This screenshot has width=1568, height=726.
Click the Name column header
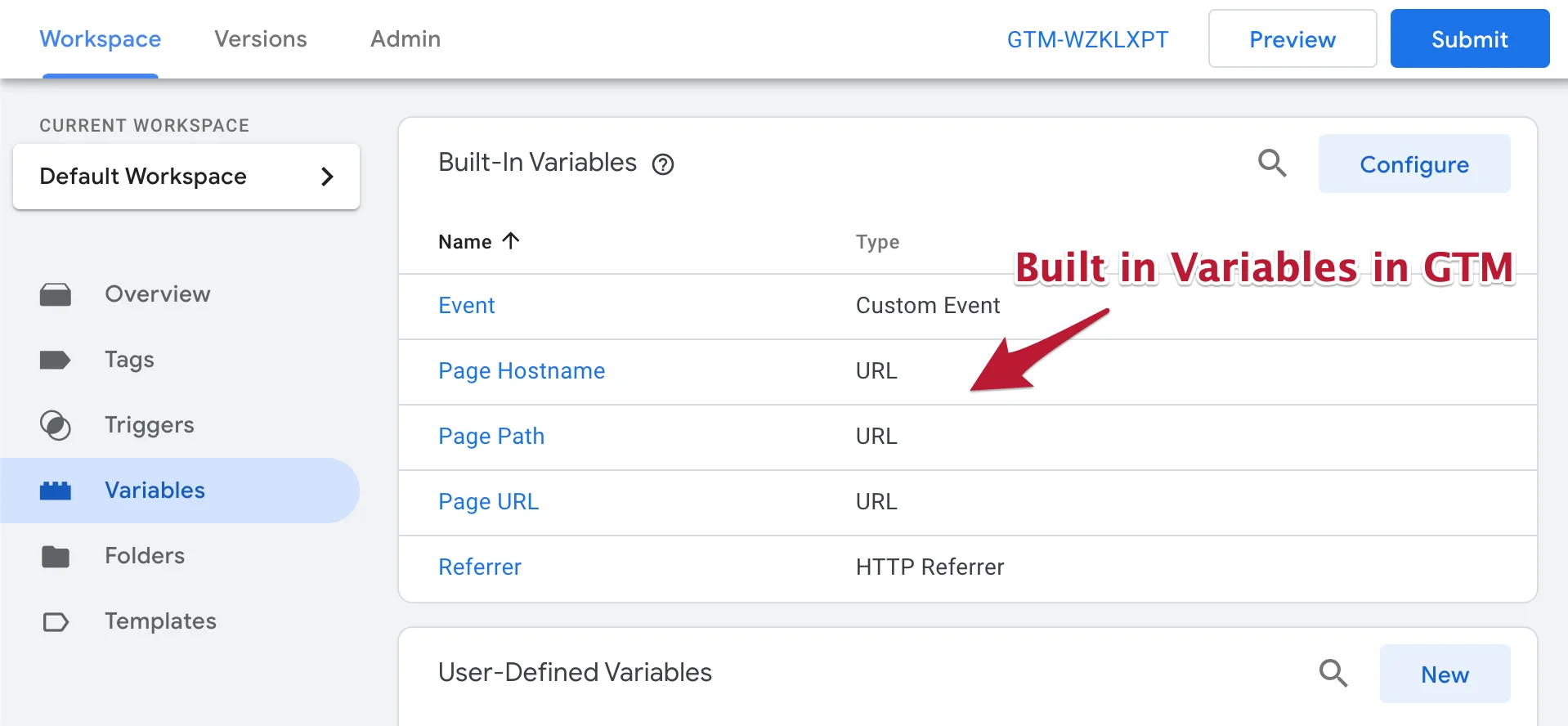coord(465,242)
